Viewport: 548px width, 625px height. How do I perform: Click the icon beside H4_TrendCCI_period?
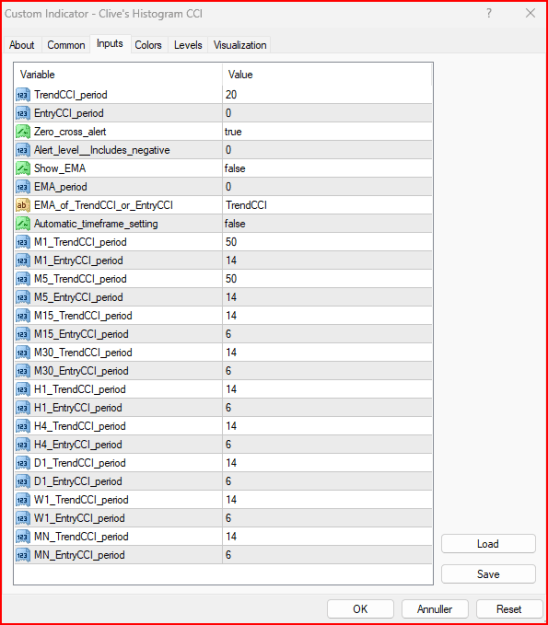tap(23, 426)
